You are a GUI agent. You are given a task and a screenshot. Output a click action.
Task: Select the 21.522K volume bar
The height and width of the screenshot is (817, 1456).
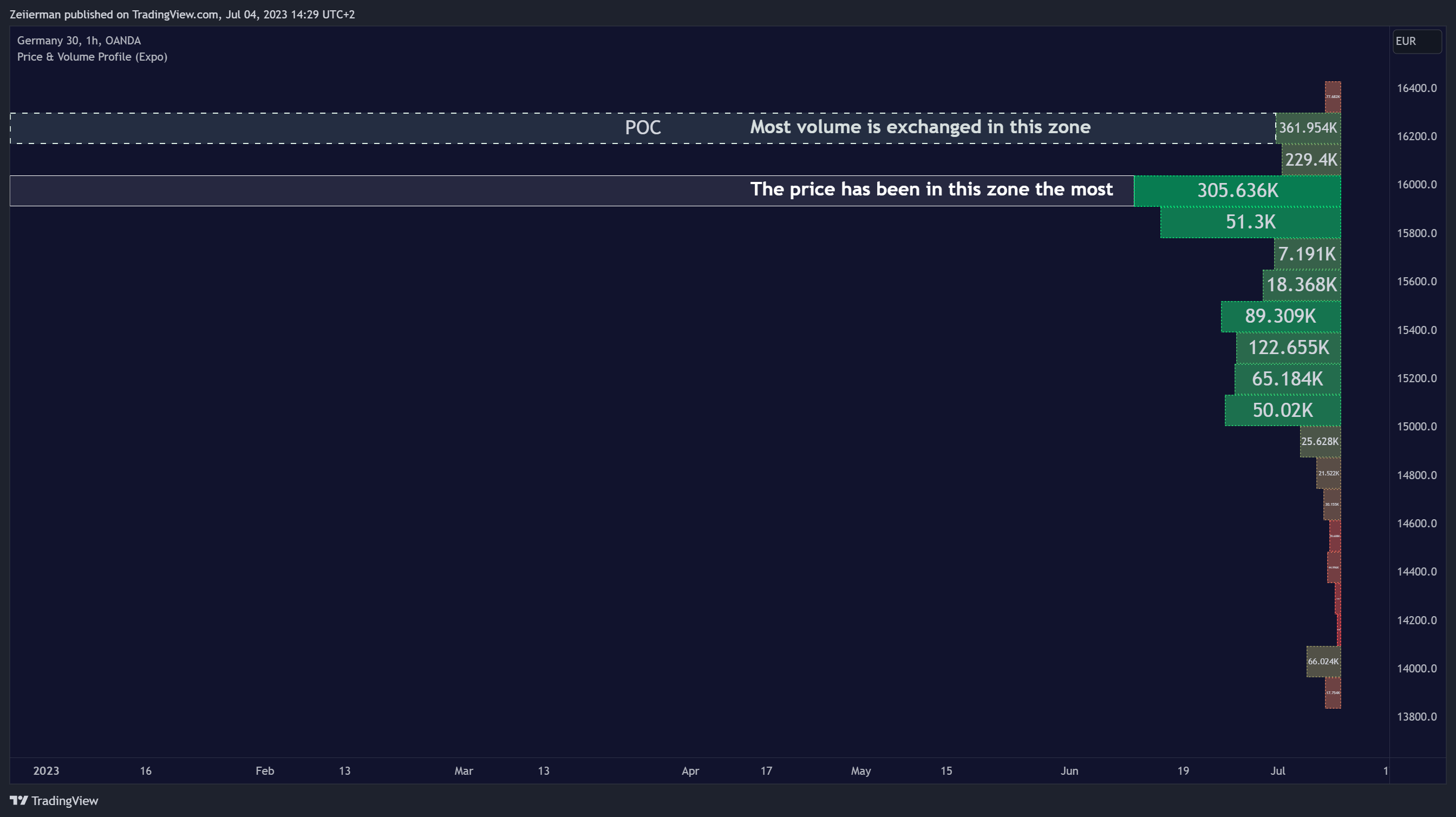tap(1328, 474)
